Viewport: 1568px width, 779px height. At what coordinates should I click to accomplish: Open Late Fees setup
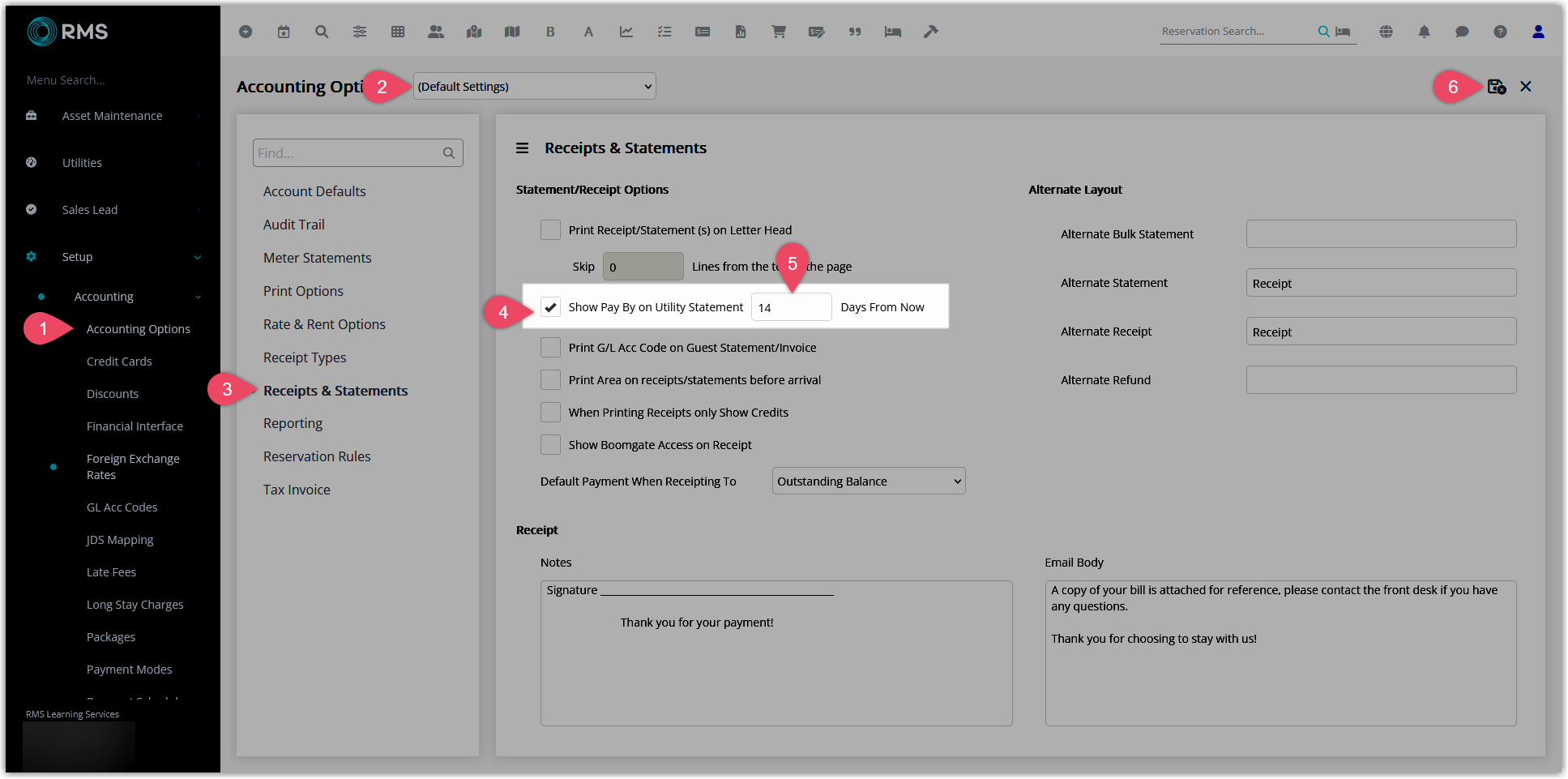111,572
